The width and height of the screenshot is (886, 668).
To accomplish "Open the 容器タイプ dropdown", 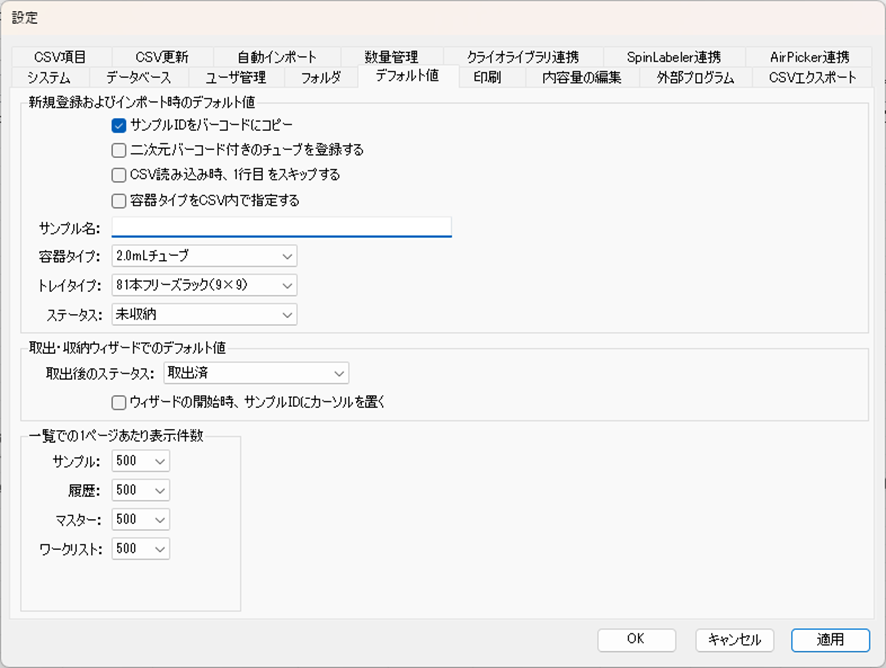I will (204, 257).
